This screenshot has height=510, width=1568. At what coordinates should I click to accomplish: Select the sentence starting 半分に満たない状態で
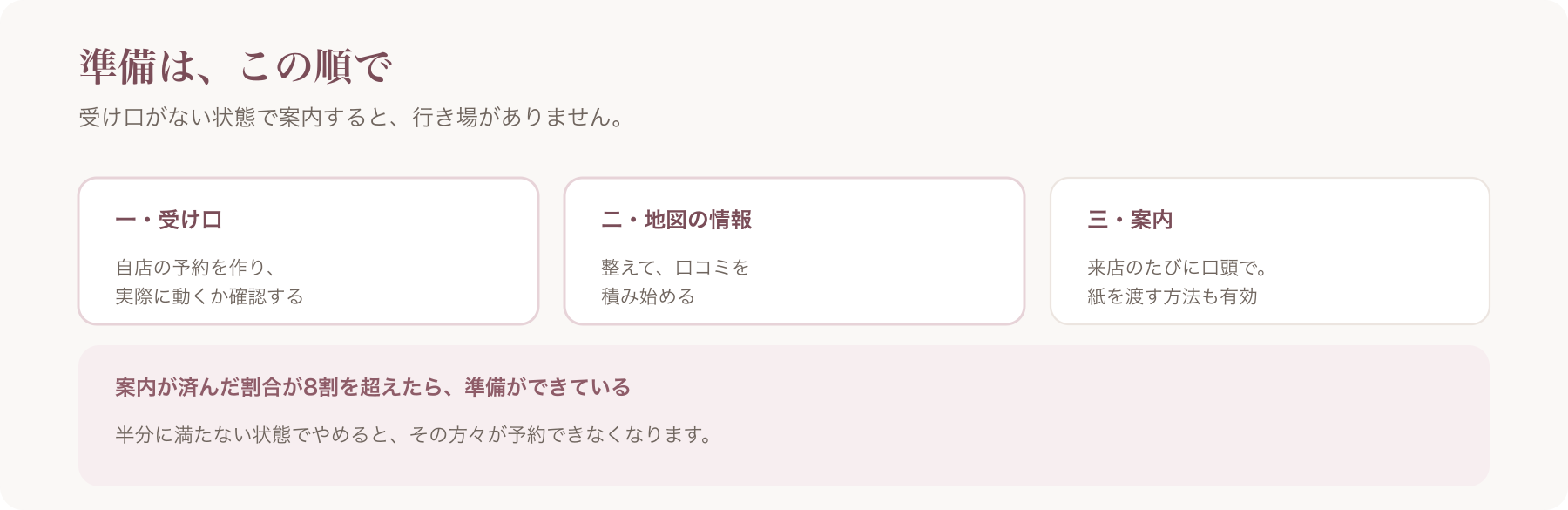(x=416, y=434)
